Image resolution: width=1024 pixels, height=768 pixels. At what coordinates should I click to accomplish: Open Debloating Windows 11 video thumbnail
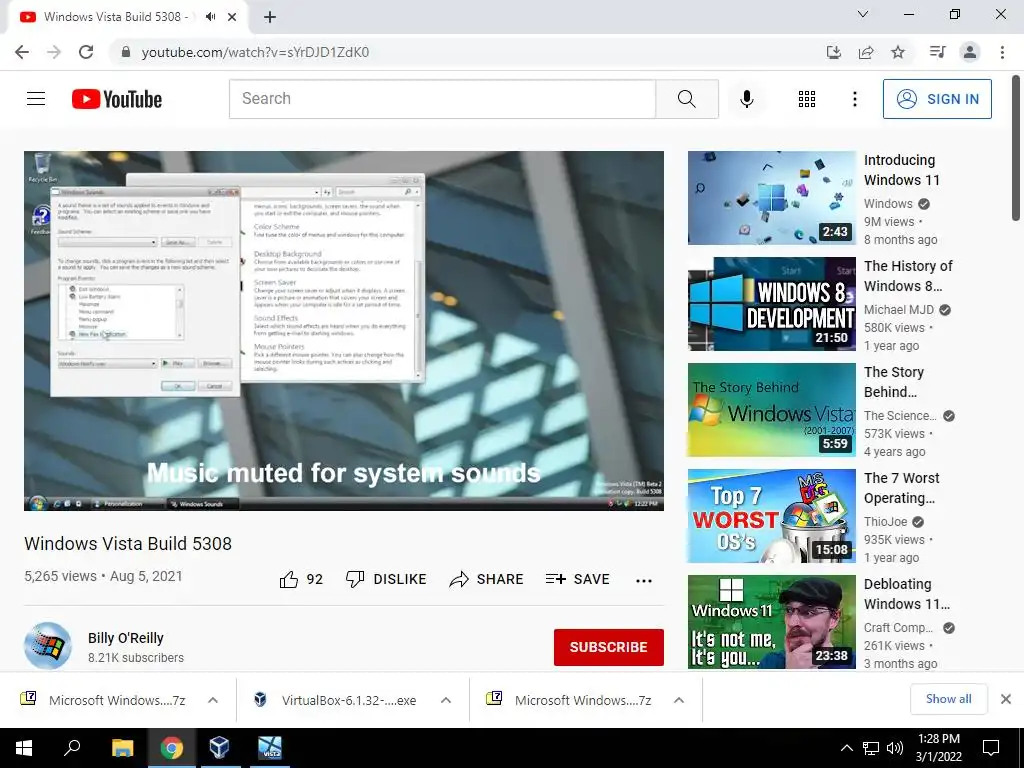click(x=771, y=622)
